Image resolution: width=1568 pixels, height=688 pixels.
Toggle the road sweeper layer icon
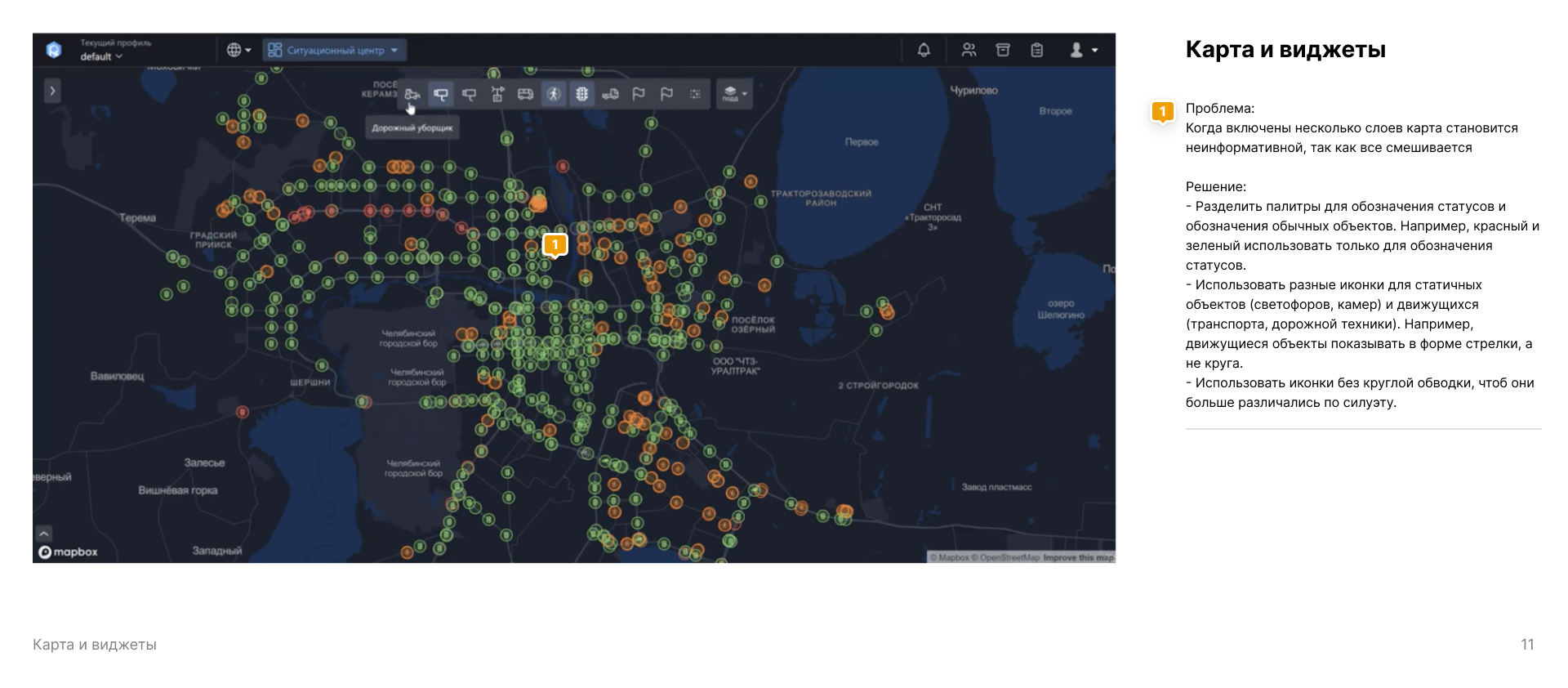[412, 95]
